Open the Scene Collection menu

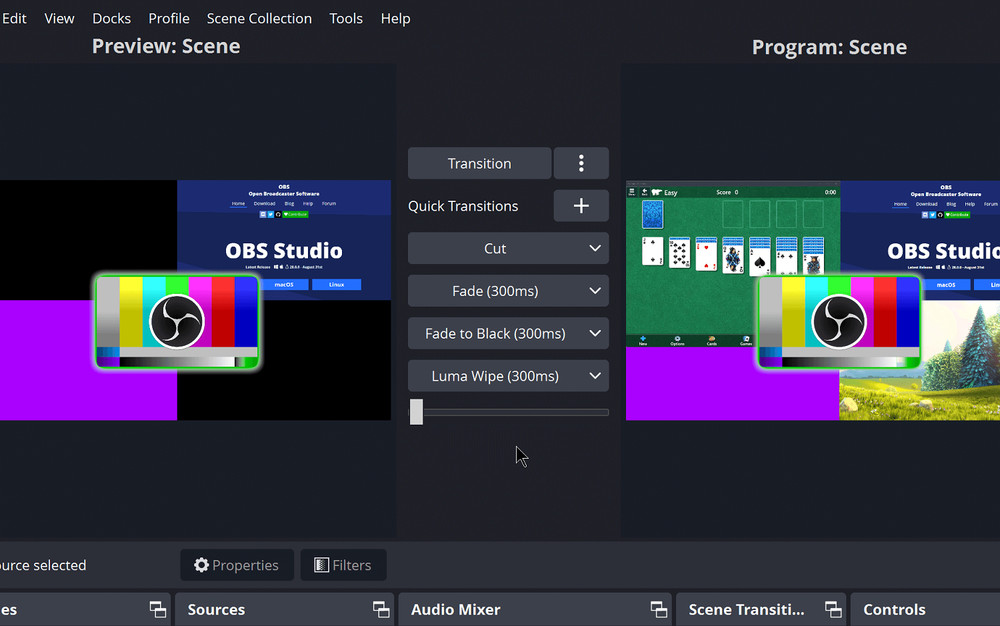tap(259, 18)
